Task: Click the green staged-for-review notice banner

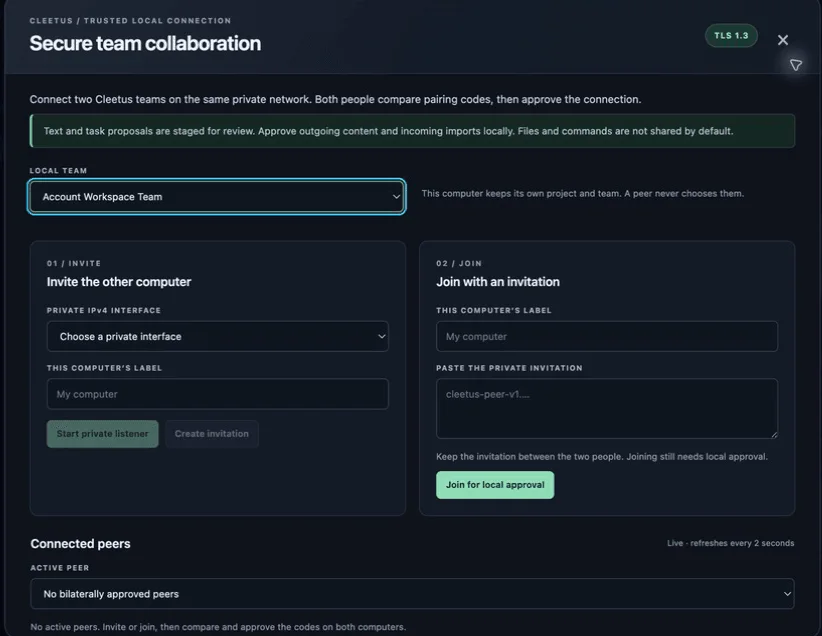Action: coord(412,131)
